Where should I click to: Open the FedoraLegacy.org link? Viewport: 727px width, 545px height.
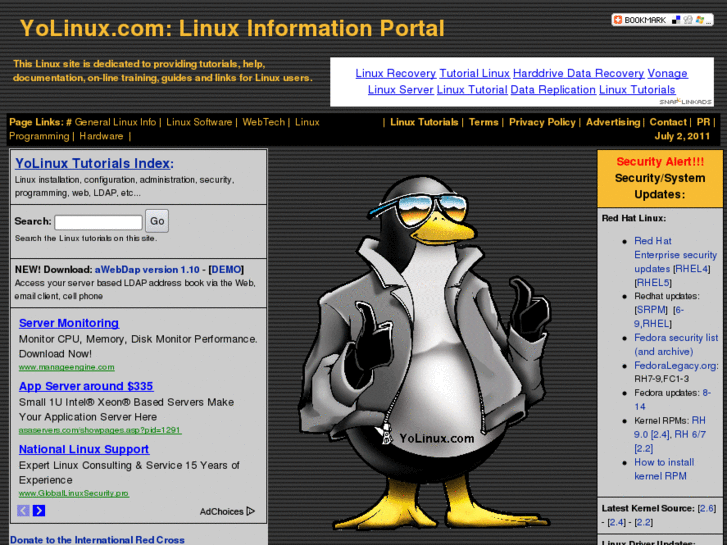[x=676, y=365]
